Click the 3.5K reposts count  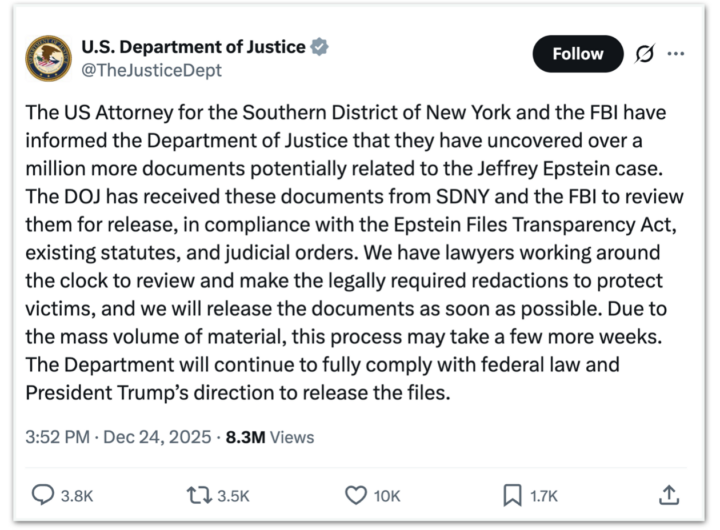[x=235, y=495]
